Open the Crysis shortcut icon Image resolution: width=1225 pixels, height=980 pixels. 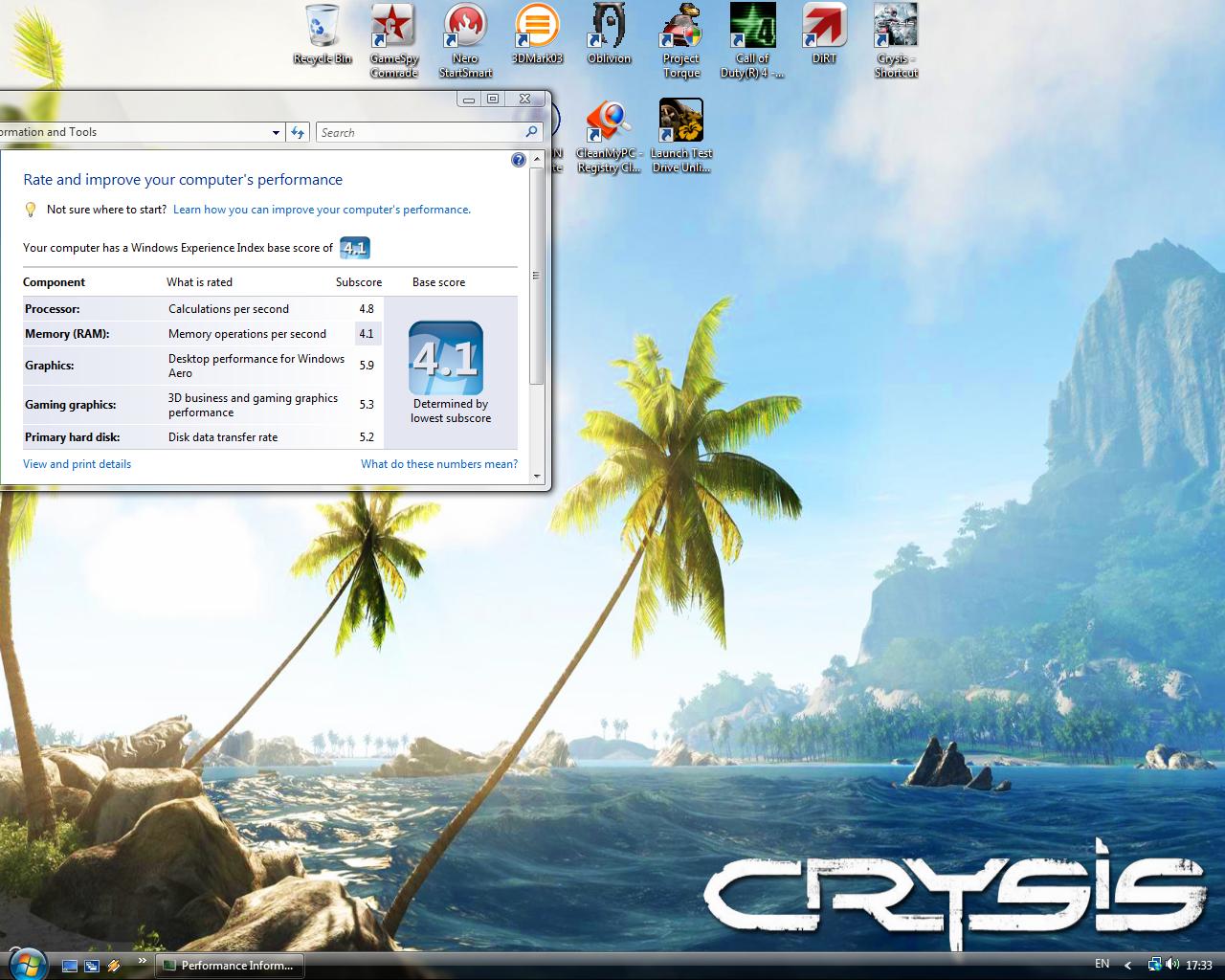[896, 41]
